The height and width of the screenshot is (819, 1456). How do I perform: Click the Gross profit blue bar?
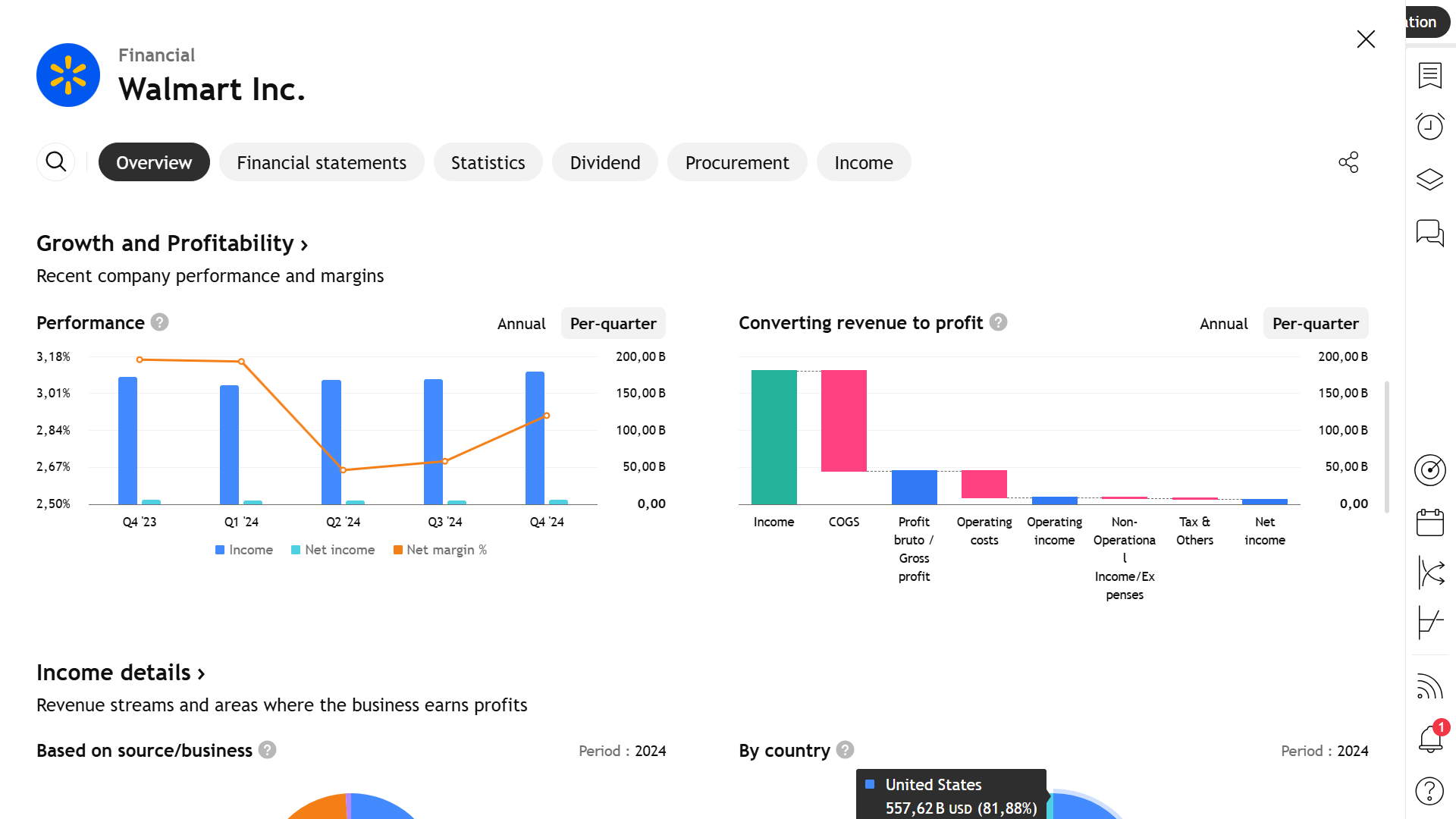pyautogui.click(x=914, y=487)
